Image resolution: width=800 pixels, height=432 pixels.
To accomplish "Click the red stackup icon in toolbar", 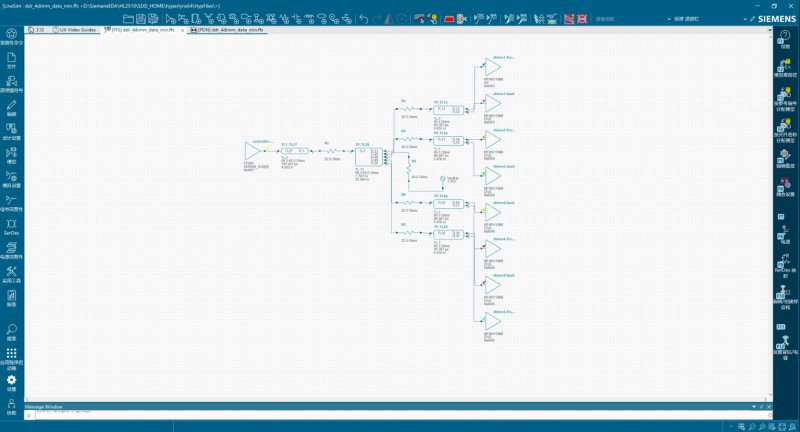I will click(449, 19).
